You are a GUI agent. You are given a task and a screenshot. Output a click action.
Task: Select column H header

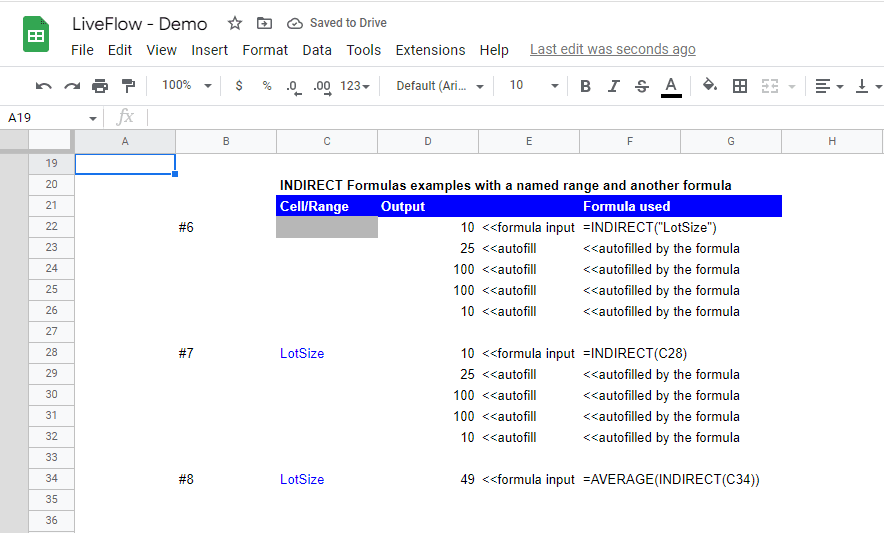tap(832, 142)
